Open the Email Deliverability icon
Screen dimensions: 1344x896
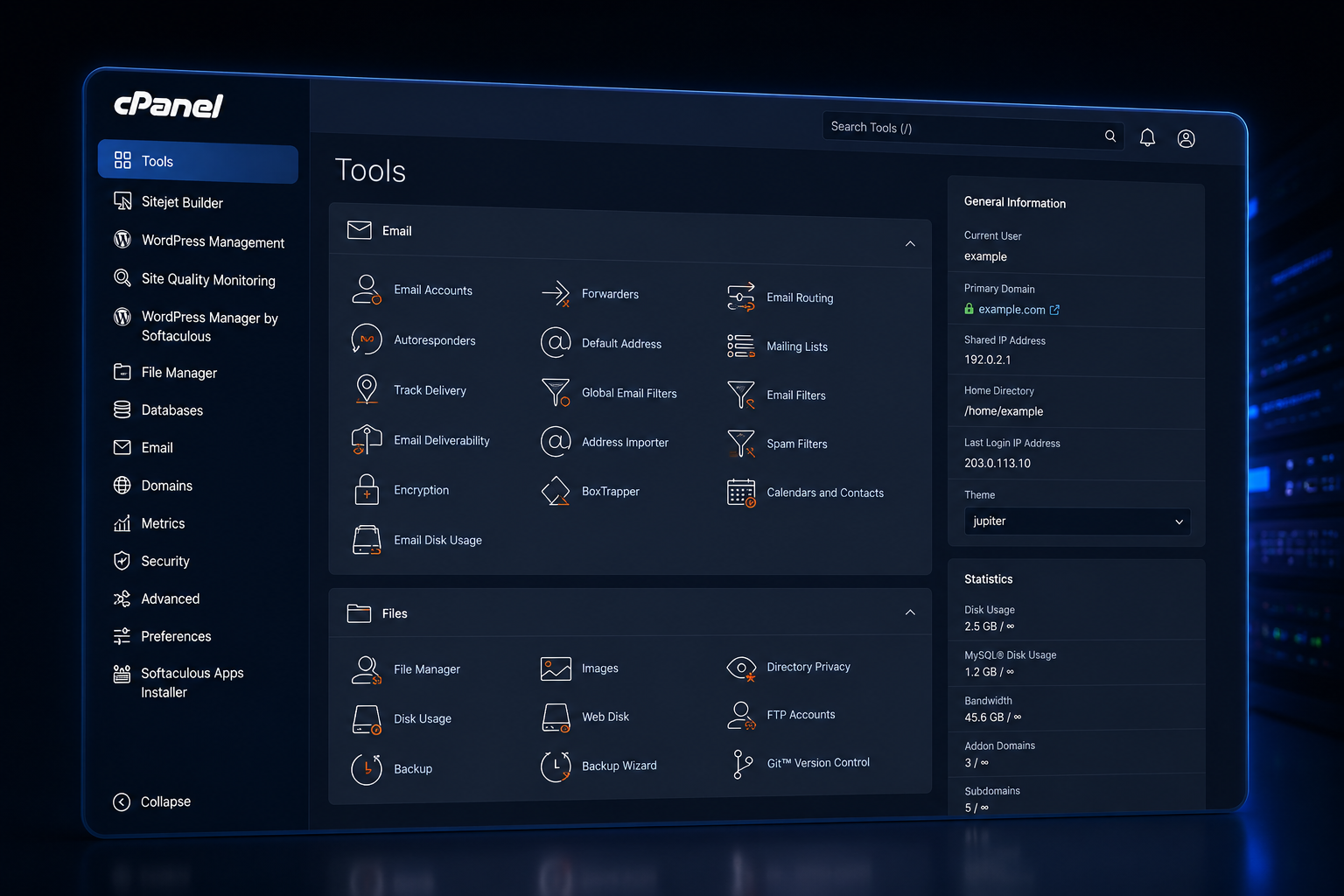(x=367, y=439)
